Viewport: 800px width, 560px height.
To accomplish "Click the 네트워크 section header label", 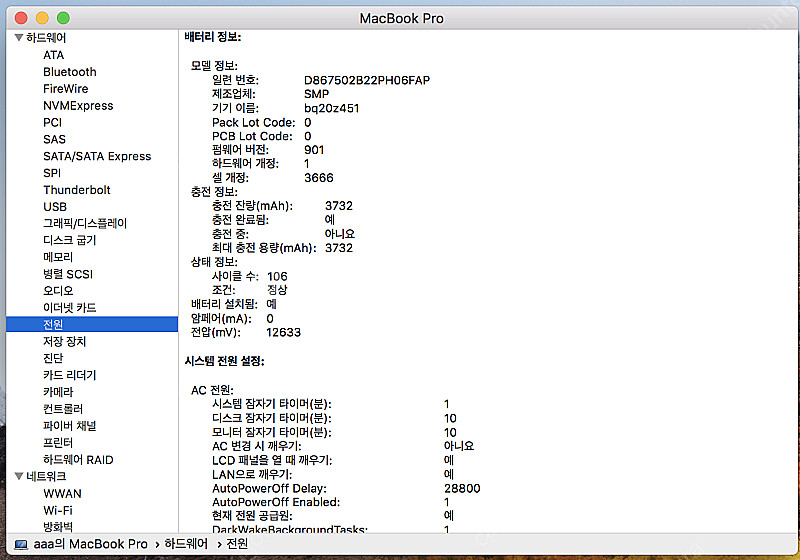I will (x=46, y=476).
